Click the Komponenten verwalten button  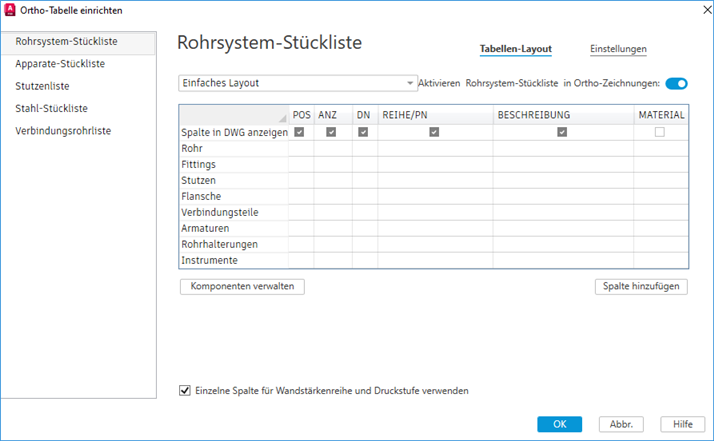tap(242, 286)
